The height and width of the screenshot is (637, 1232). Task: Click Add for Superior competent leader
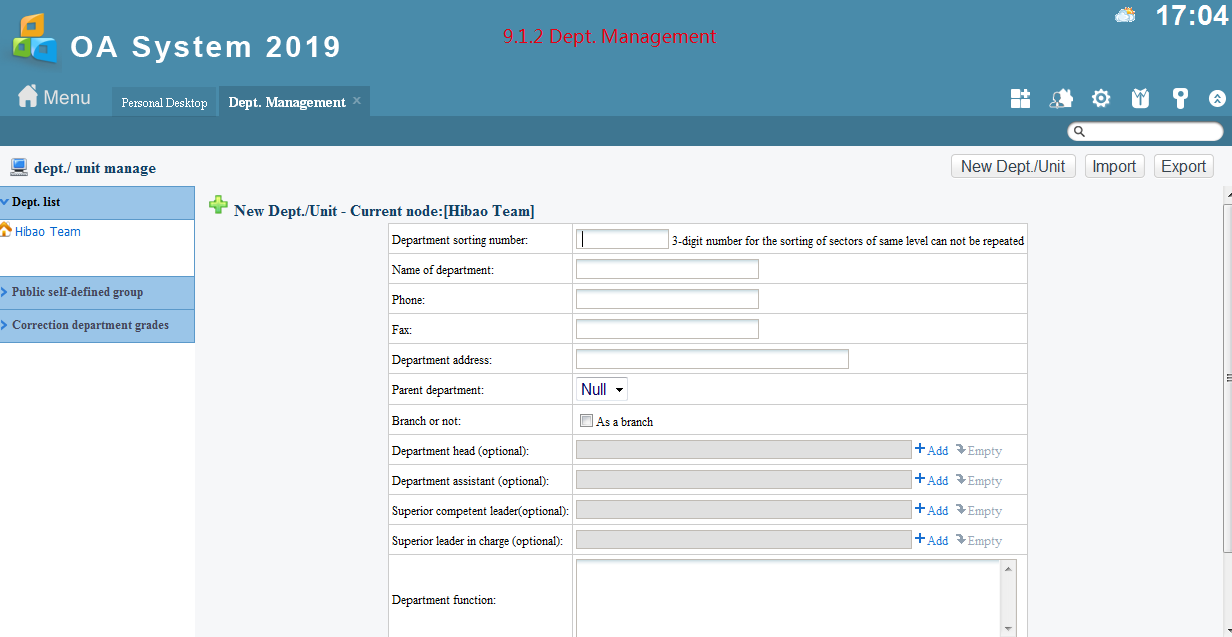click(931, 510)
